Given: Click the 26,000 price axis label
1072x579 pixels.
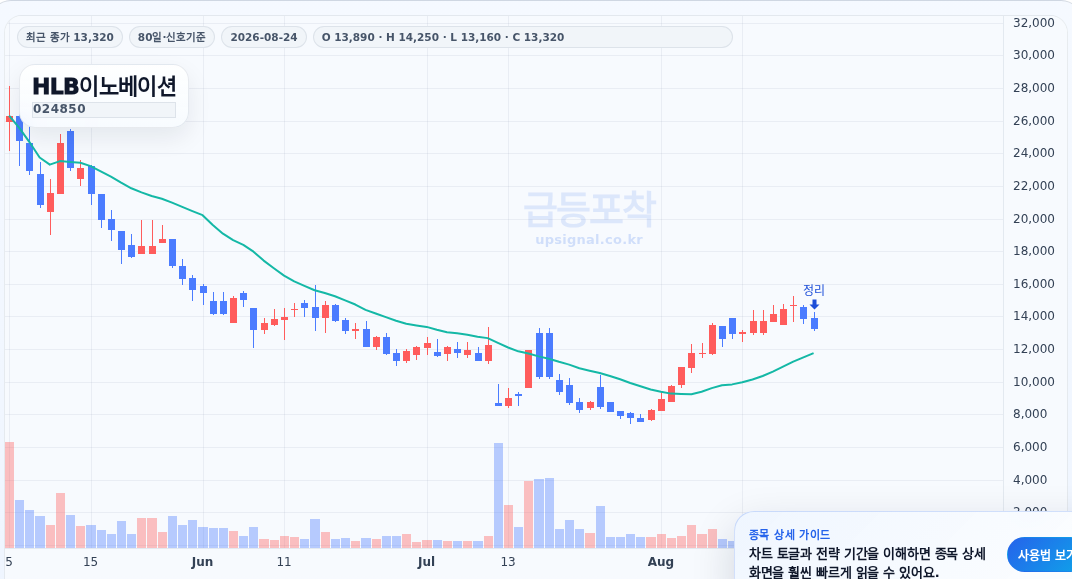Looking at the screenshot, I should point(1034,120).
